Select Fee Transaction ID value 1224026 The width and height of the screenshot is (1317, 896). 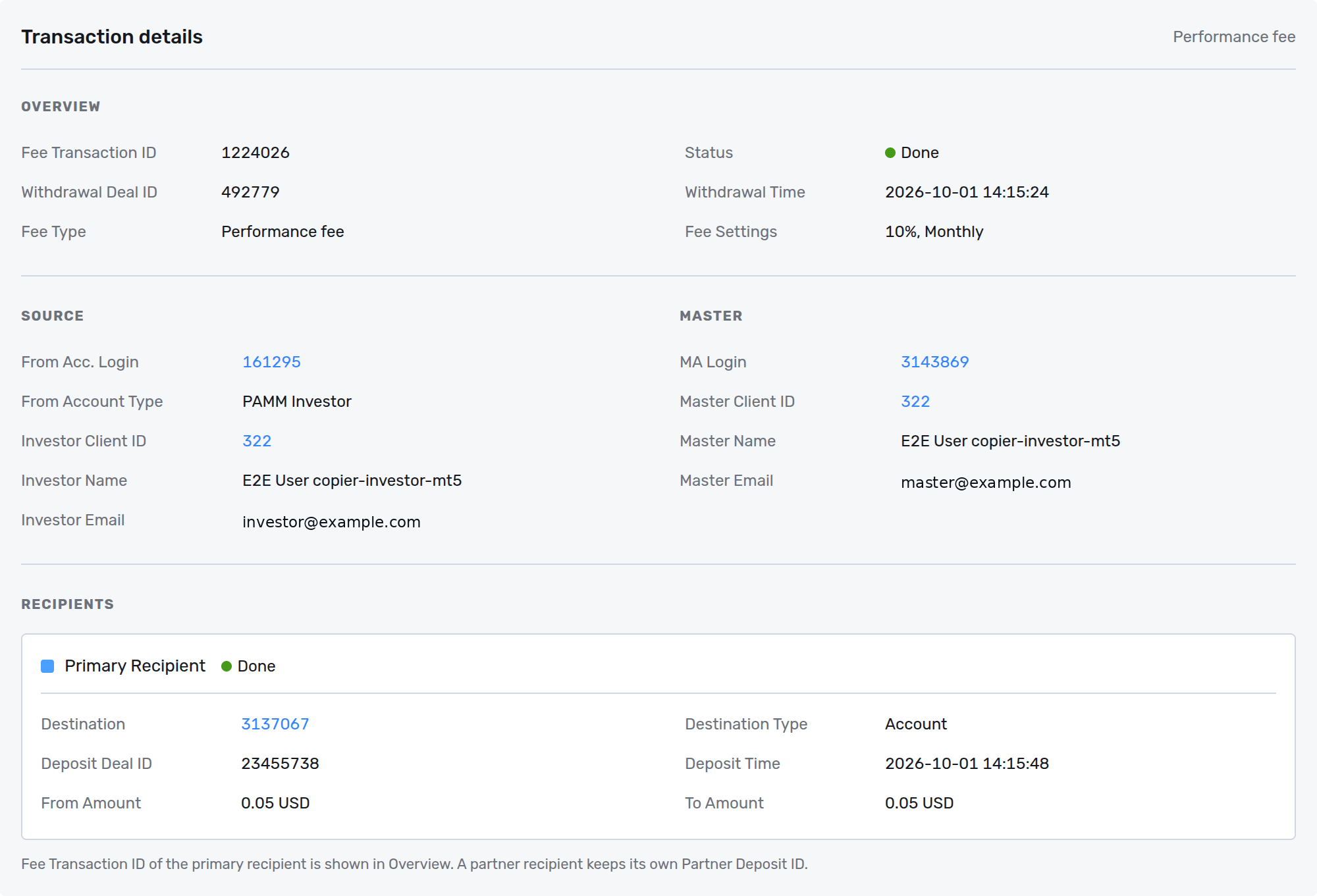click(255, 153)
